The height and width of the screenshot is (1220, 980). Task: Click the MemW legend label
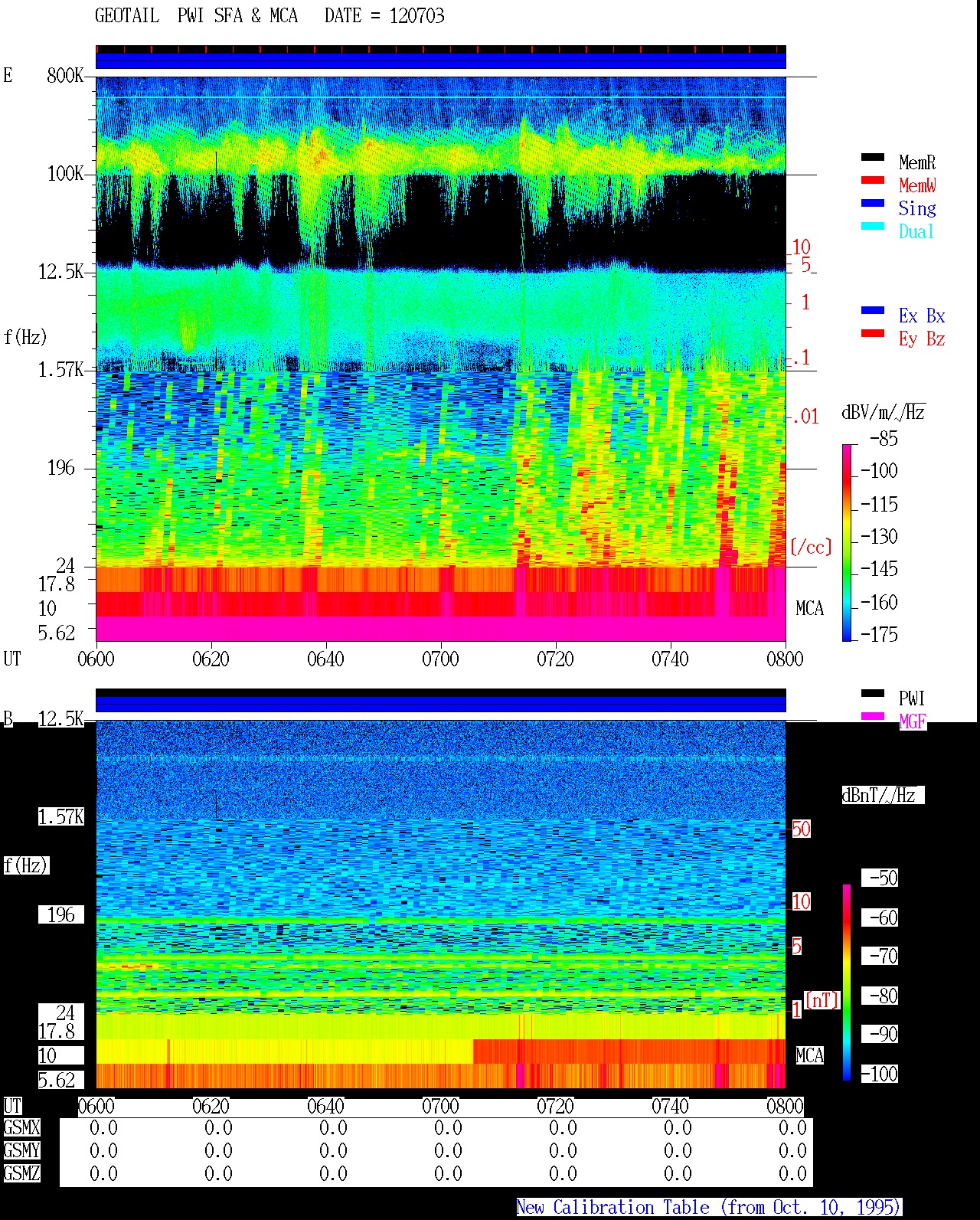pos(917,185)
